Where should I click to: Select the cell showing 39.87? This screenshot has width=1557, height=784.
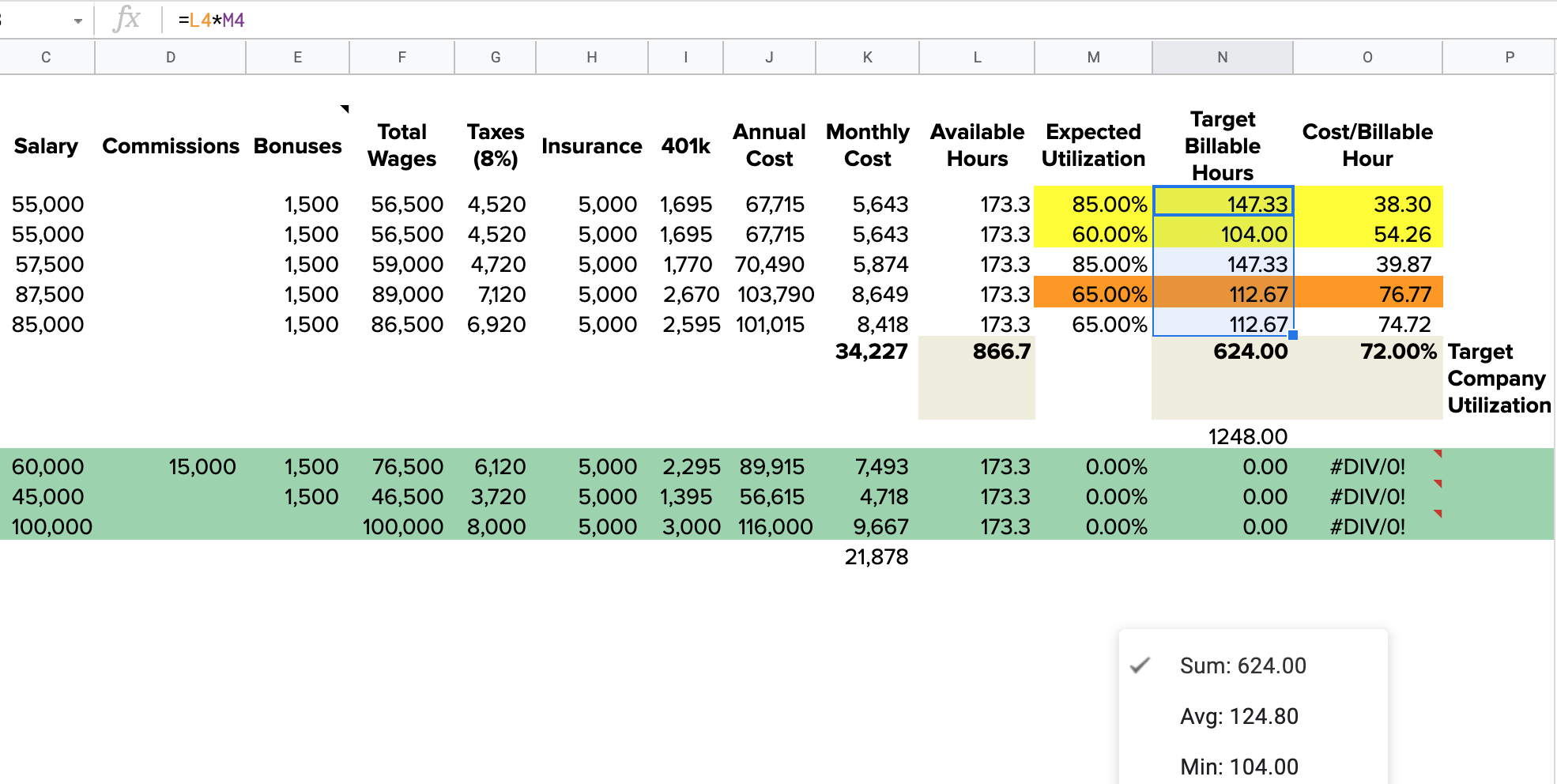point(1368,264)
